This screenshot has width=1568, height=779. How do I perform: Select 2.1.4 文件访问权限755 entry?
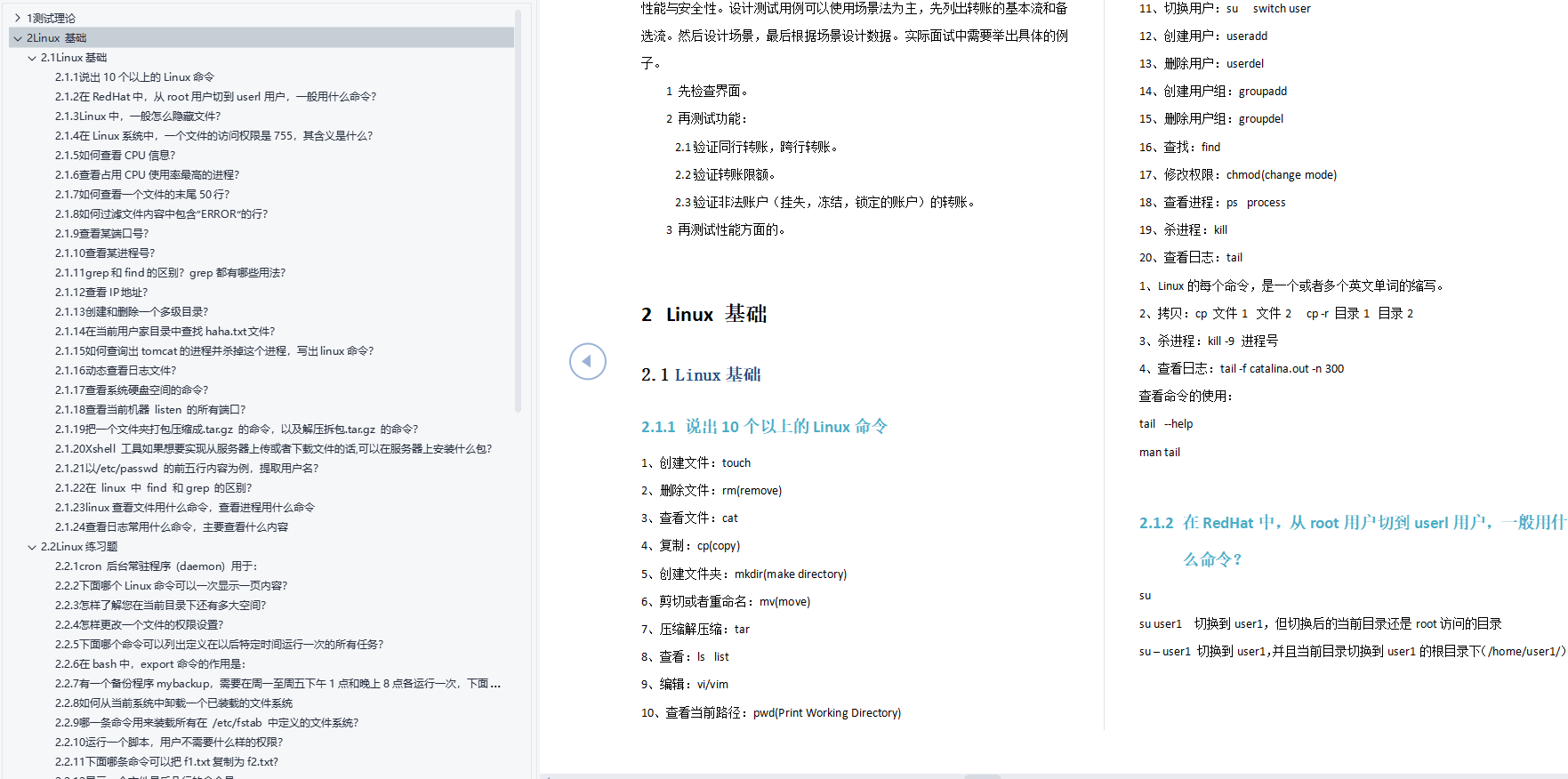pyautogui.click(x=213, y=135)
